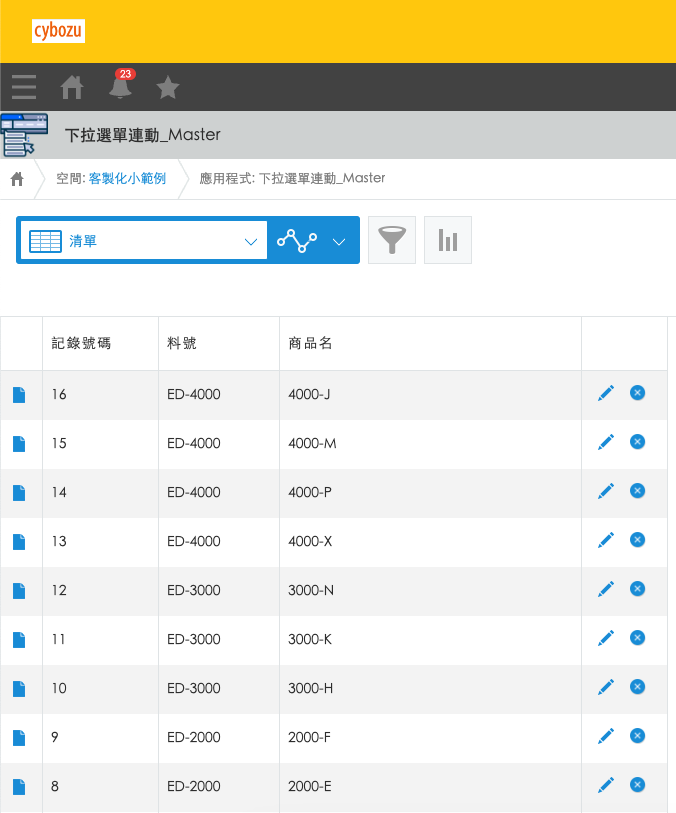Click product name 3000-H
The height and width of the screenshot is (813, 676).
(311, 689)
